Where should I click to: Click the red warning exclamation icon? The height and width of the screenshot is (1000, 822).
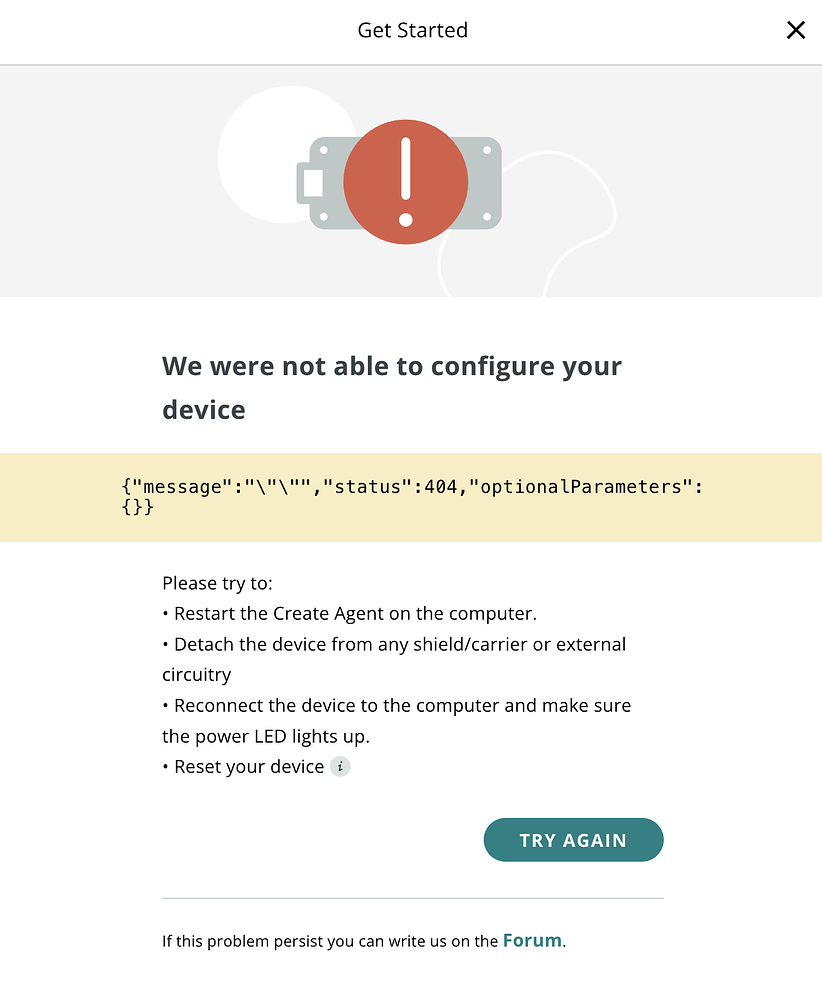click(x=405, y=181)
